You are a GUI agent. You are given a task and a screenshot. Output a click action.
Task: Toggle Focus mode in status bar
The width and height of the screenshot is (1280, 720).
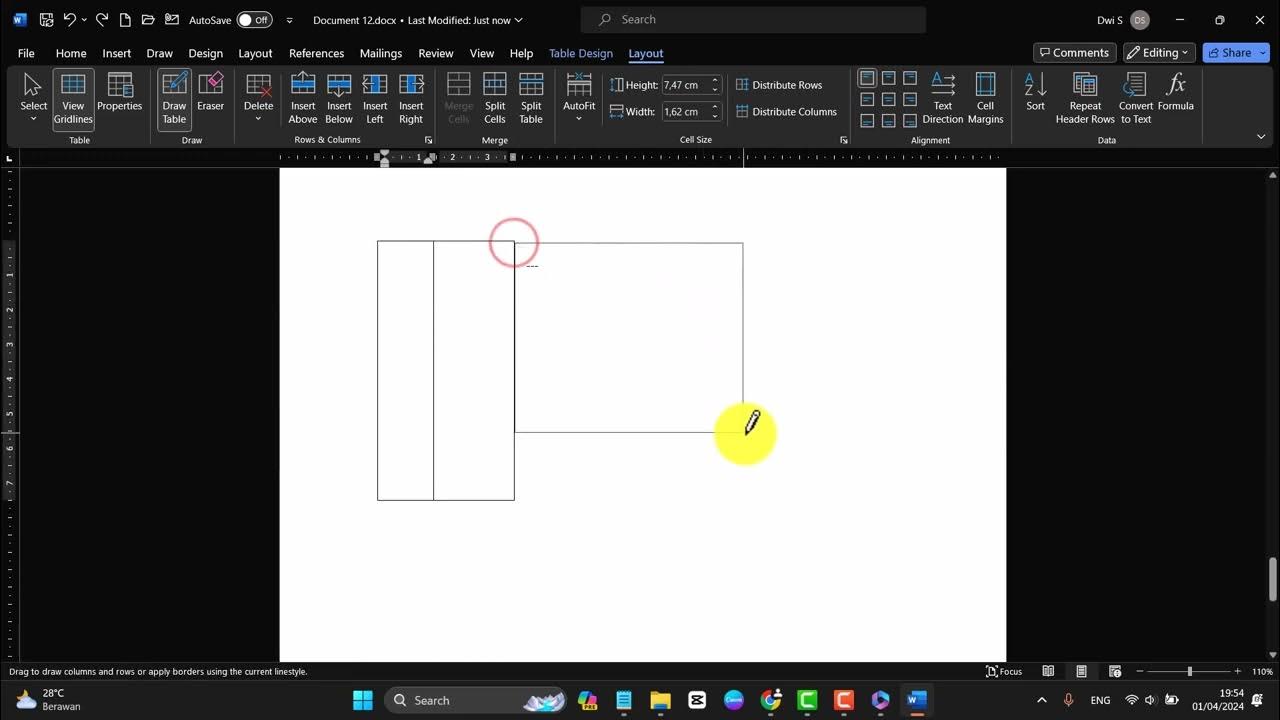point(1004,671)
